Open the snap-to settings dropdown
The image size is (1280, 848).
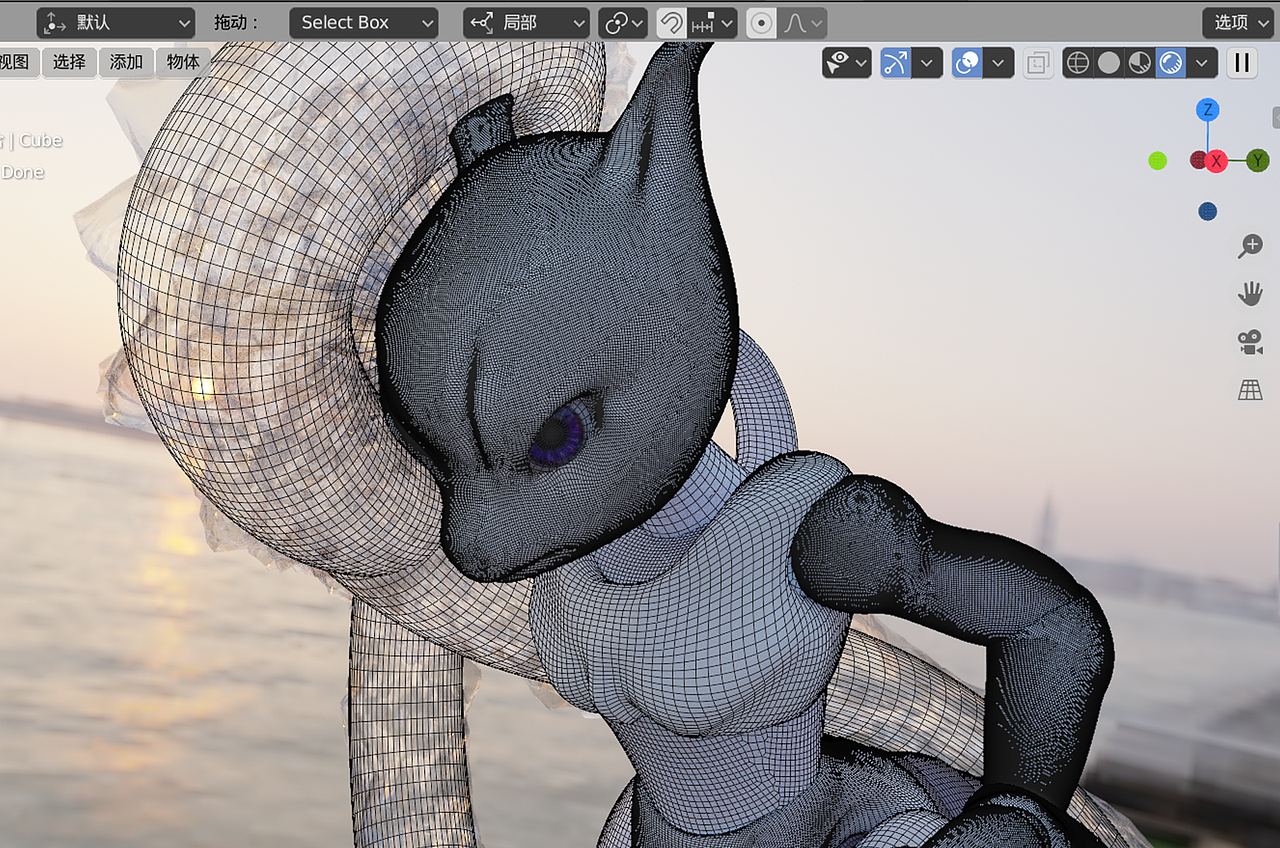[712, 22]
